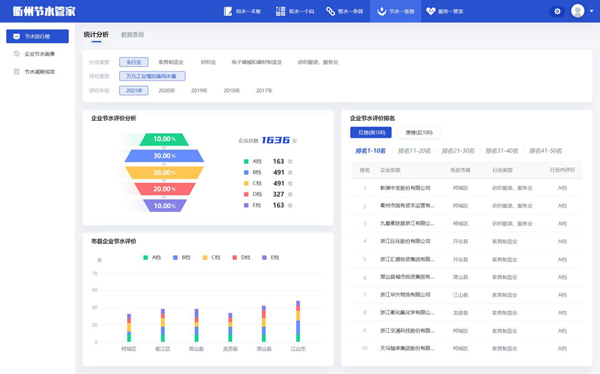This screenshot has width=600, height=374.
Task: Show 排名11-20名 ranking page
Action: tap(414, 151)
